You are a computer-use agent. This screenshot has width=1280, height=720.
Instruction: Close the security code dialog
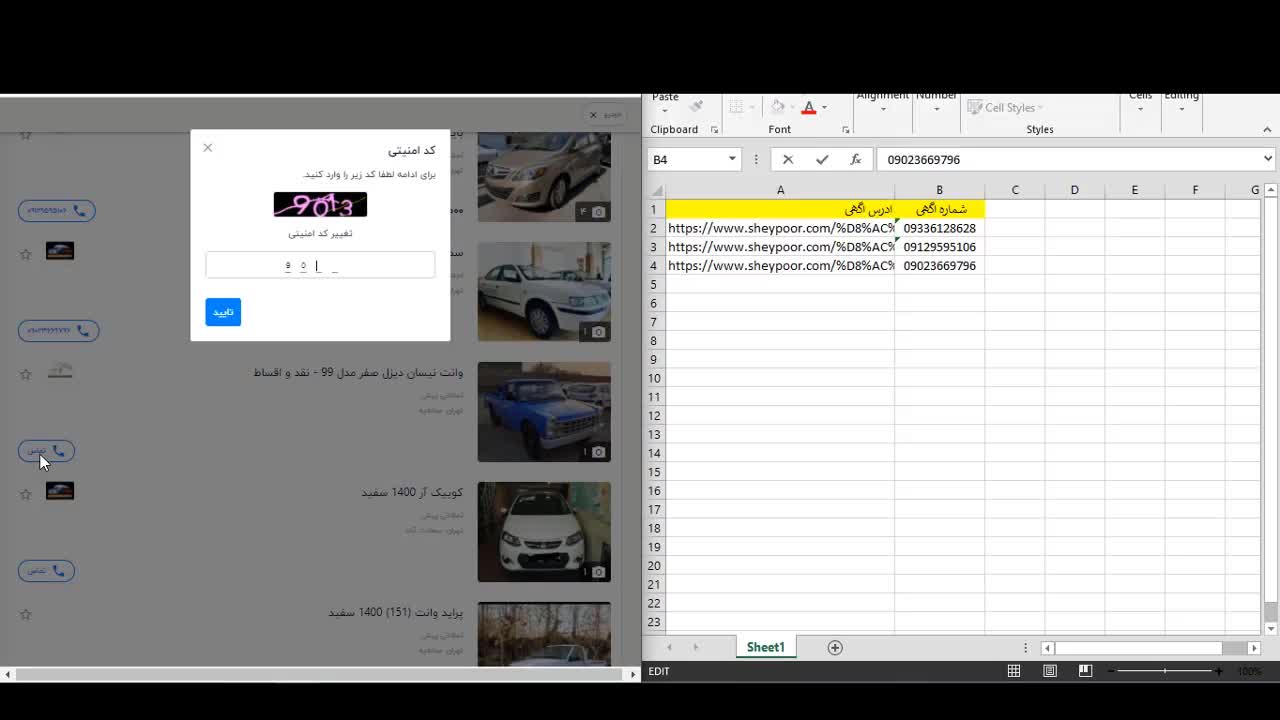click(208, 148)
